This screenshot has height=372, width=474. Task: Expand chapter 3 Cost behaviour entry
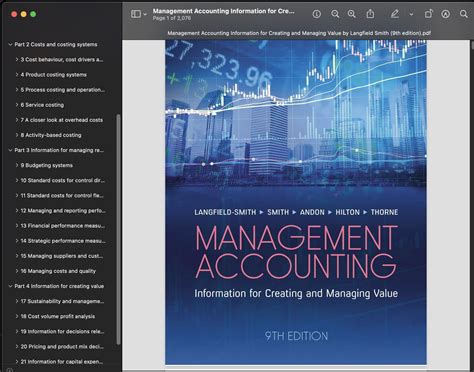(17, 59)
